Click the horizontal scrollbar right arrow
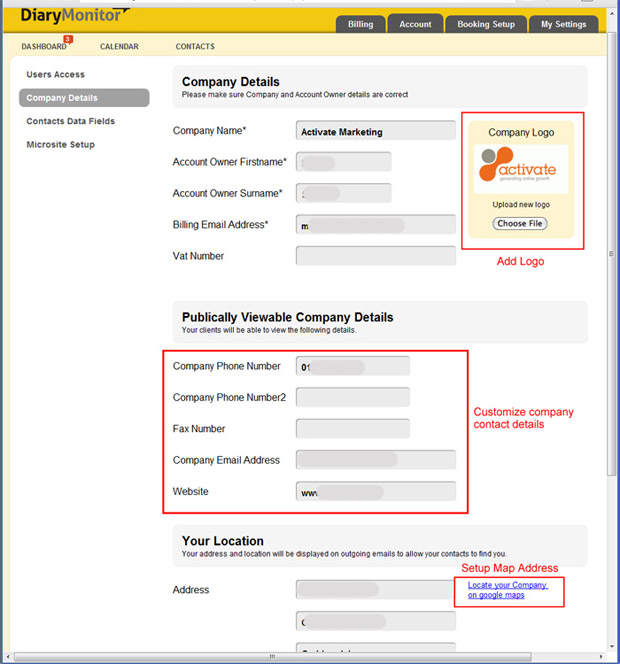The height and width of the screenshot is (664, 620). (x=601, y=656)
